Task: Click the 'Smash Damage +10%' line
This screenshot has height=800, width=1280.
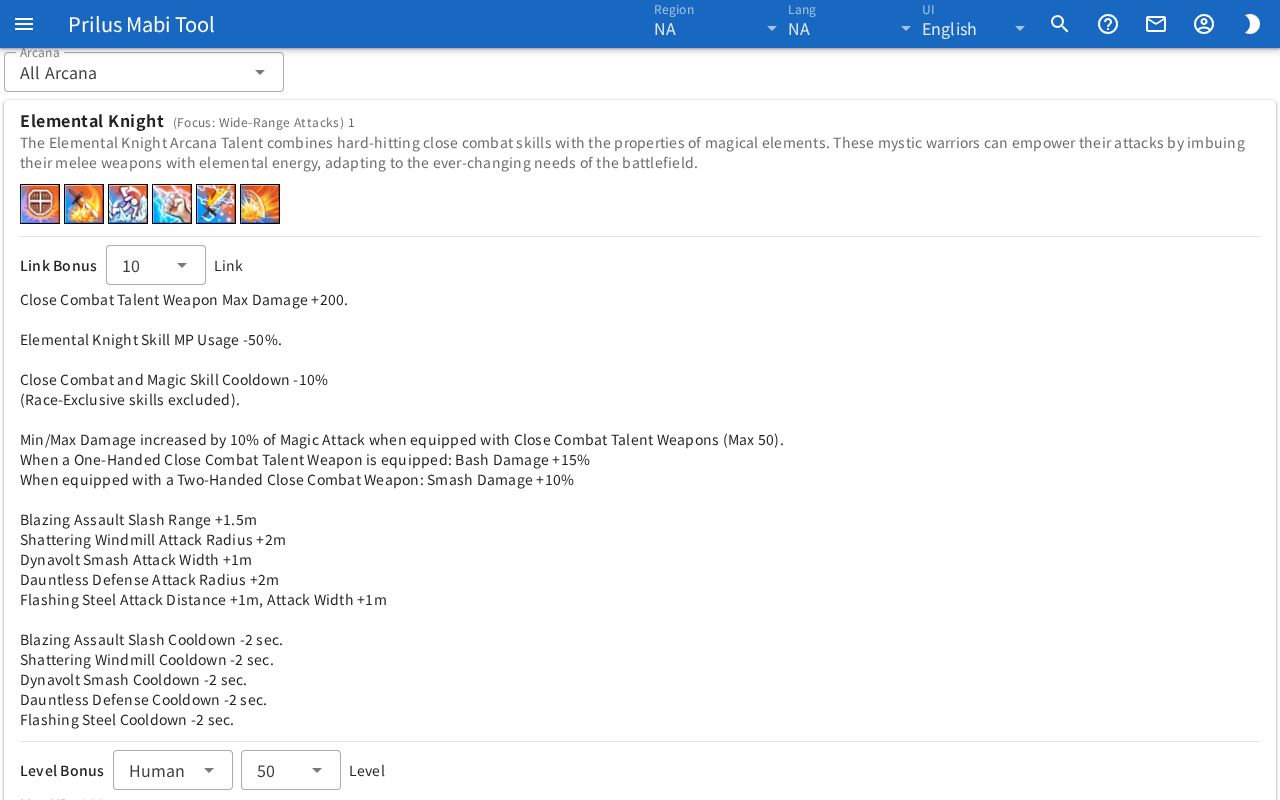Action: pos(297,480)
